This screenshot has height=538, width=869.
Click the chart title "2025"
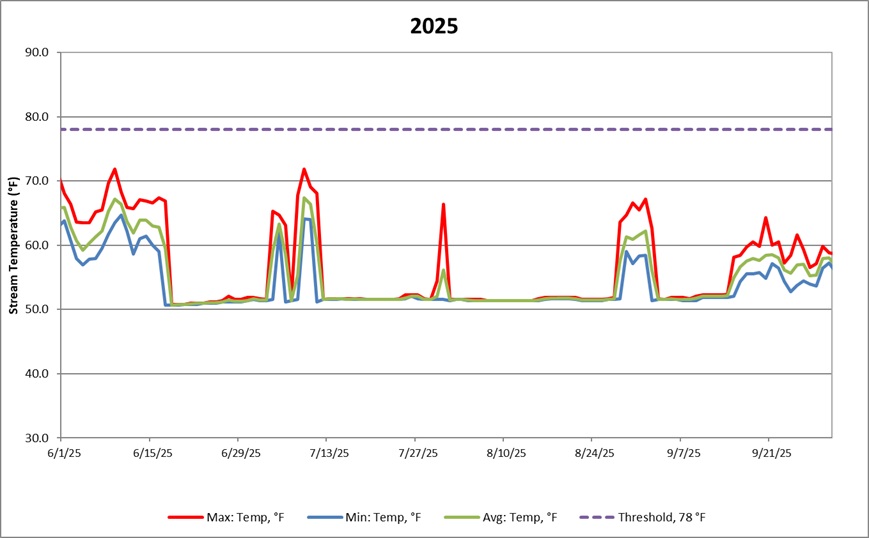[434, 26]
